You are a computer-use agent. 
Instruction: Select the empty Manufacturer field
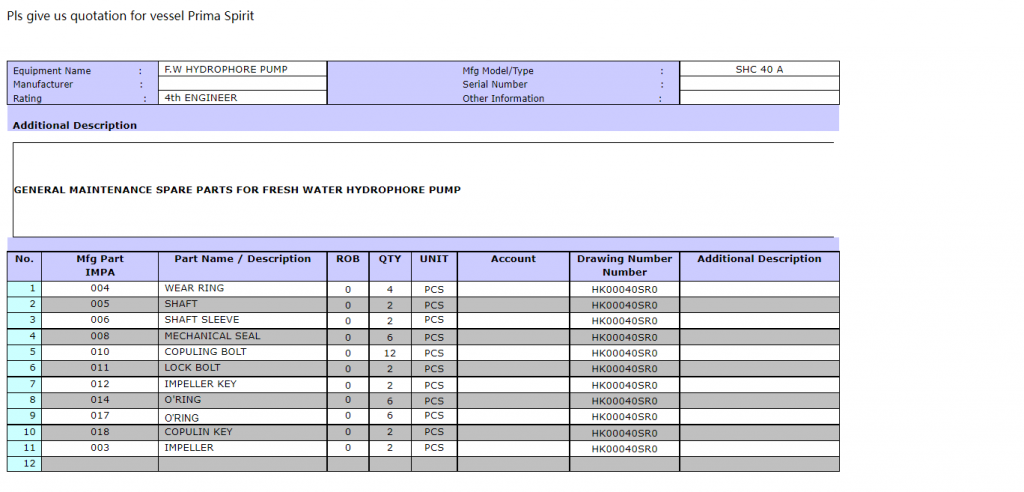pos(243,84)
